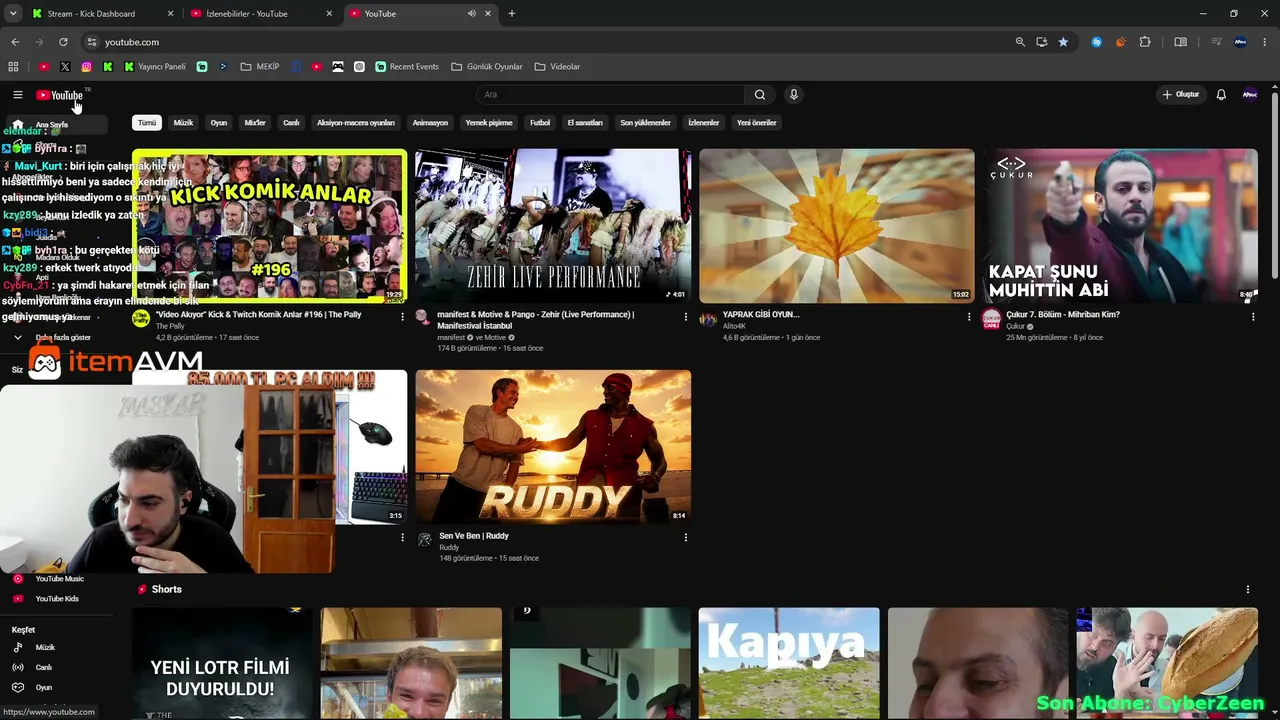The height and width of the screenshot is (720, 1280).
Task: Open options menu for YAPRAK GİBİ OYUN video
Action: (x=968, y=317)
